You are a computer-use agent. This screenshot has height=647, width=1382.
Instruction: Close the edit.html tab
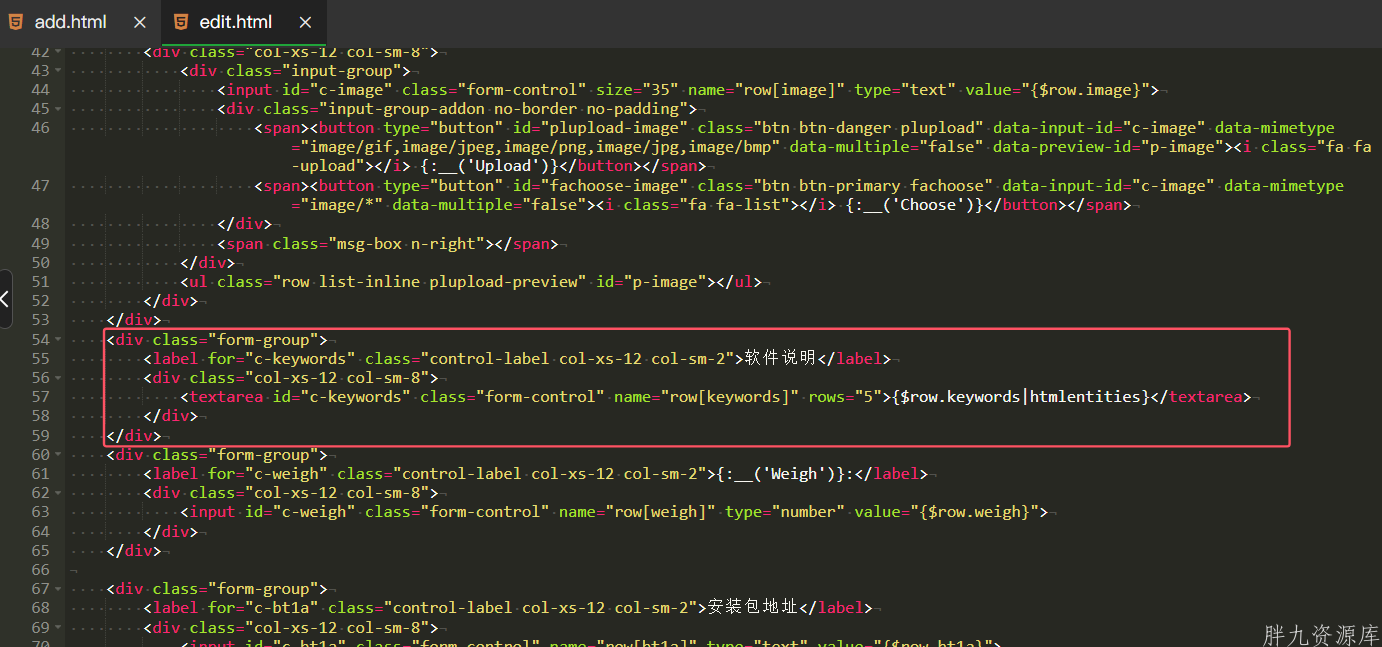click(x=305, y=22)
